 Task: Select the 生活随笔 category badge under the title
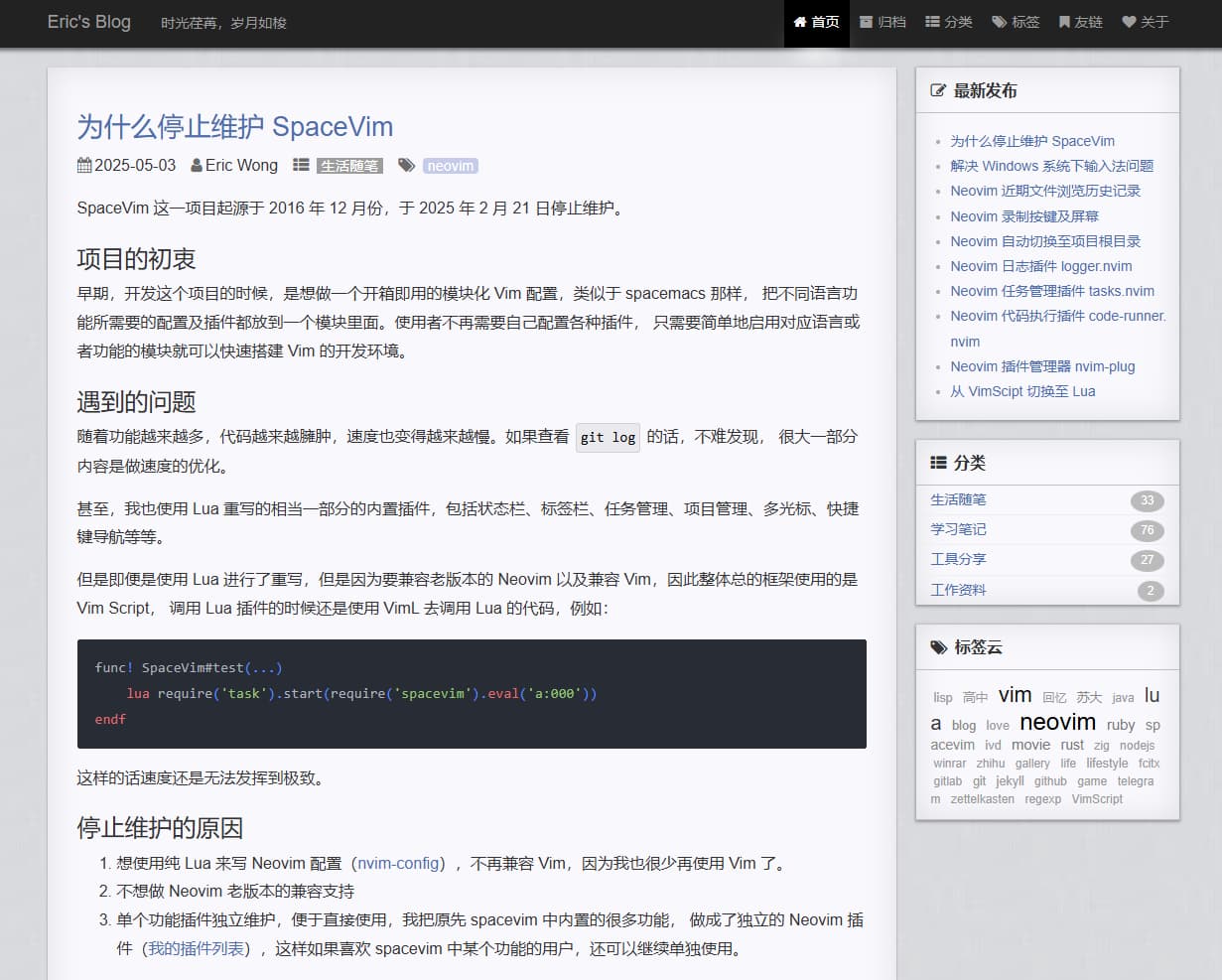click(x=349, y=165)
